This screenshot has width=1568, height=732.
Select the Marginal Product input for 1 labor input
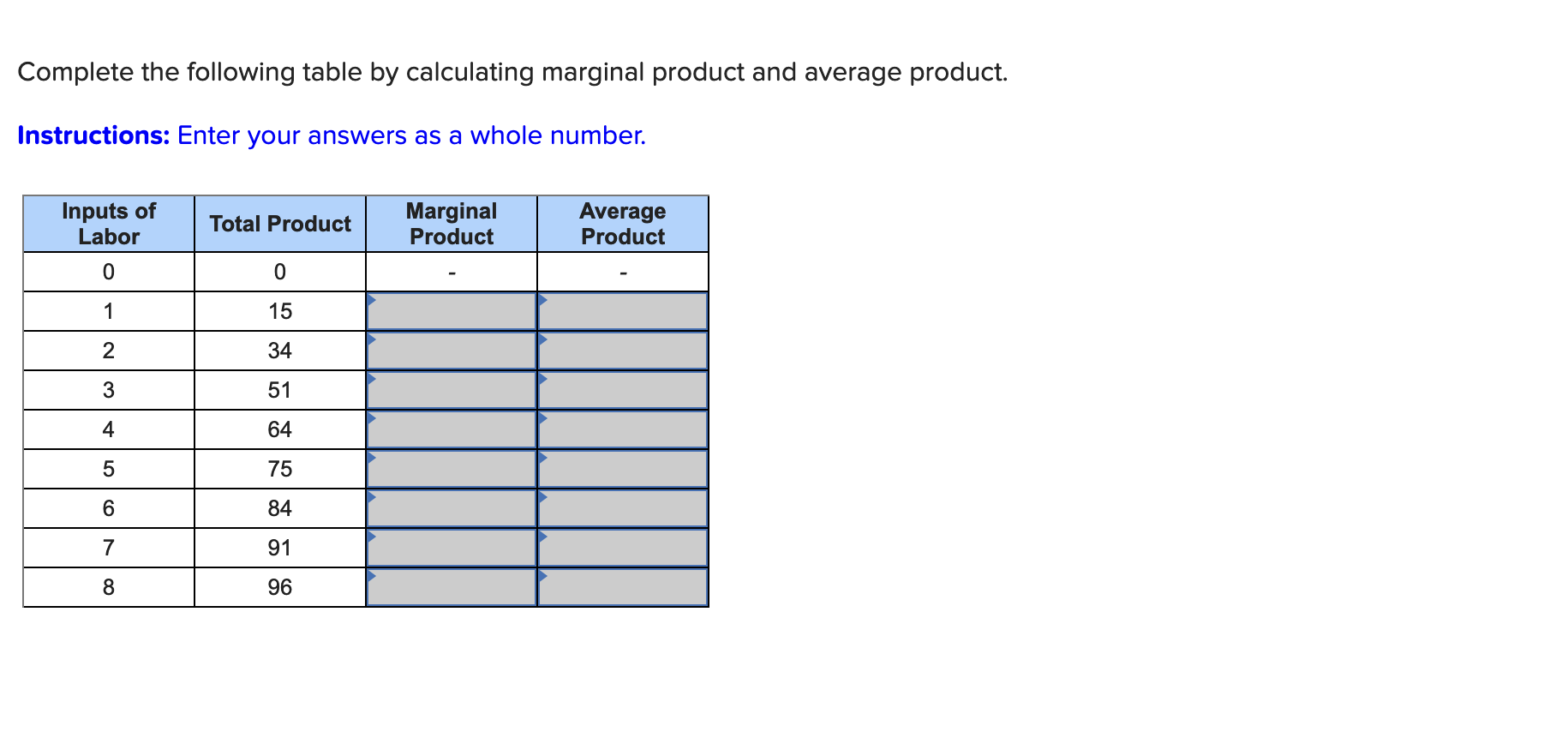tap(452, 311)
